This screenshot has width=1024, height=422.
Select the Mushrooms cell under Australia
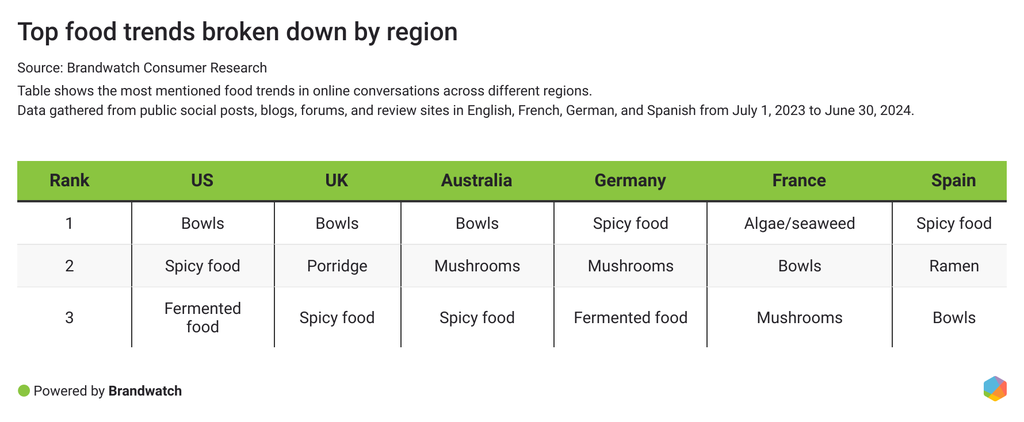tap(476, 266)
